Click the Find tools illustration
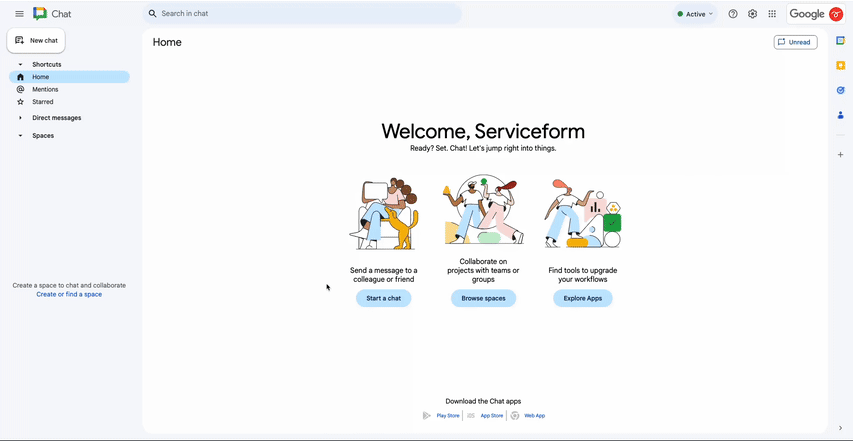The height and width of the screenshot is (441, 853). (583, 213)
